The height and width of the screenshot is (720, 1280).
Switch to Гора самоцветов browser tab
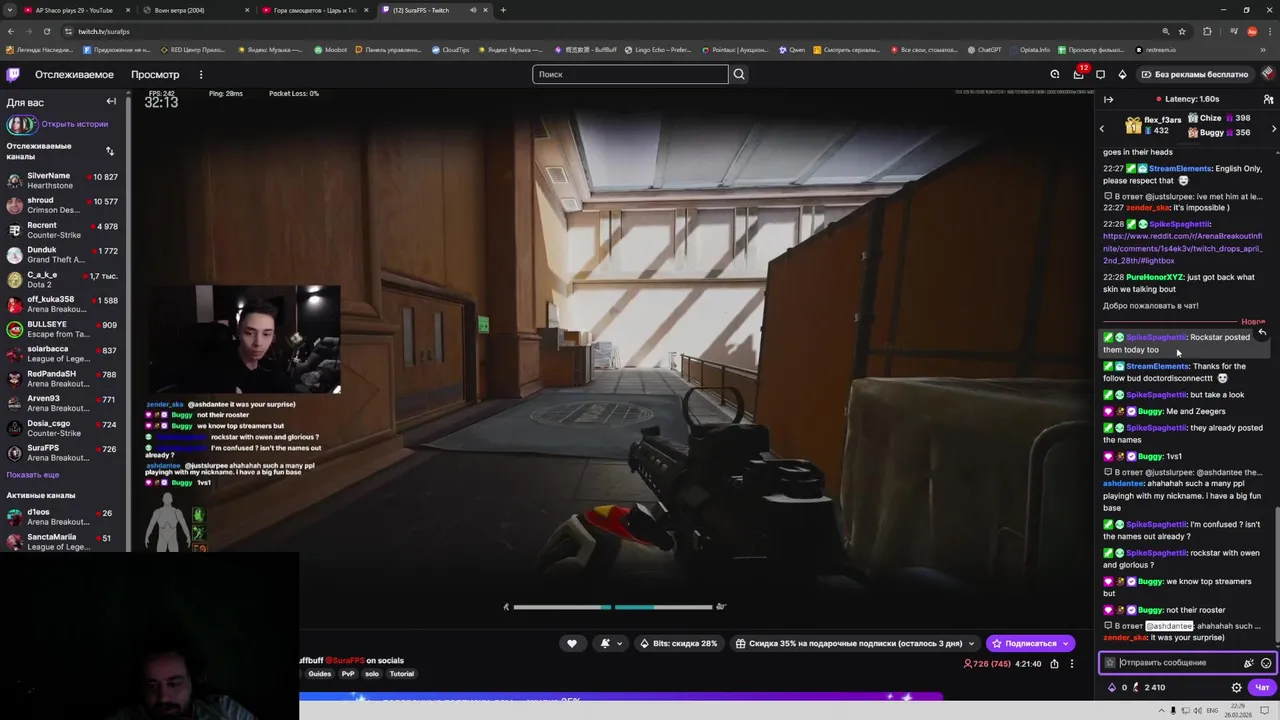[314, 10]
